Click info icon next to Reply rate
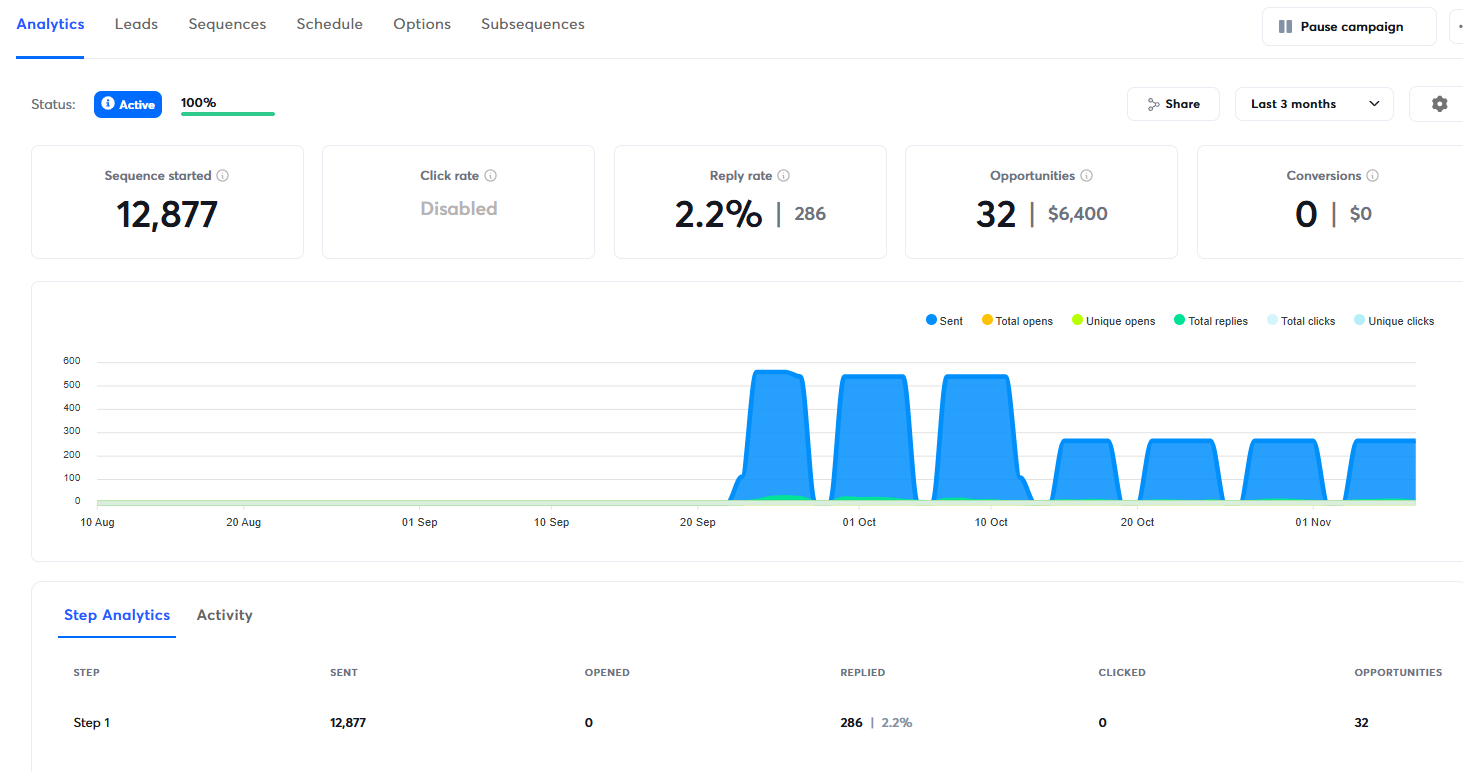1463x772 pixels. tap(784, 176)
